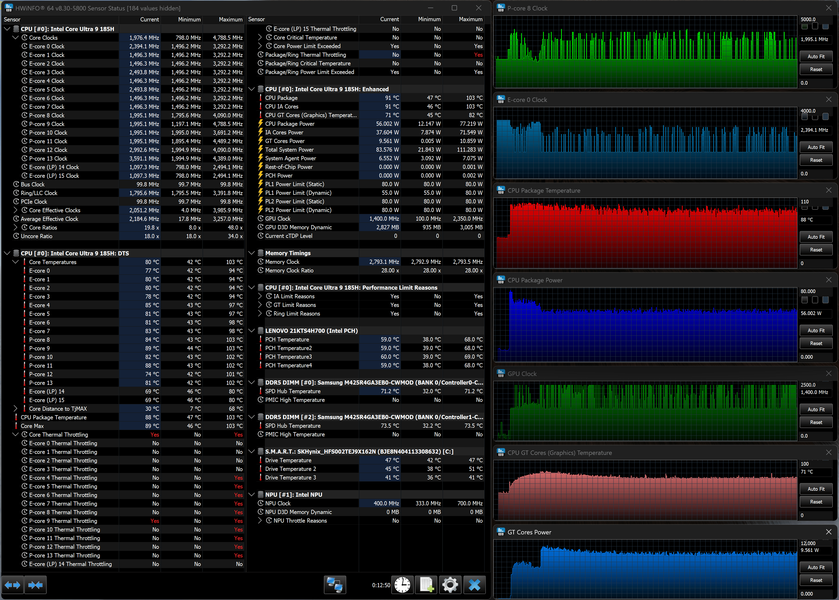Click the 5000.0 maximum field in P-core 8 Clock graph
This screenshot has width=839, height=600.
pos(815,19)
